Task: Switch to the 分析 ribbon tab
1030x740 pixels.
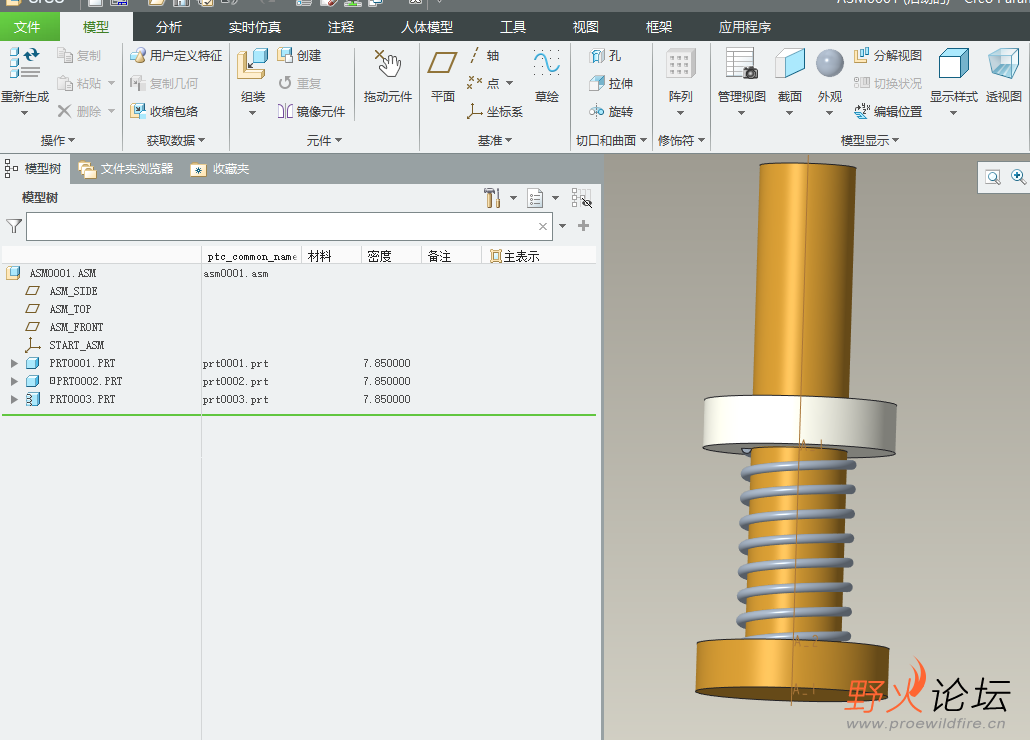Action: pyautogui.click(x=169, y=27)
